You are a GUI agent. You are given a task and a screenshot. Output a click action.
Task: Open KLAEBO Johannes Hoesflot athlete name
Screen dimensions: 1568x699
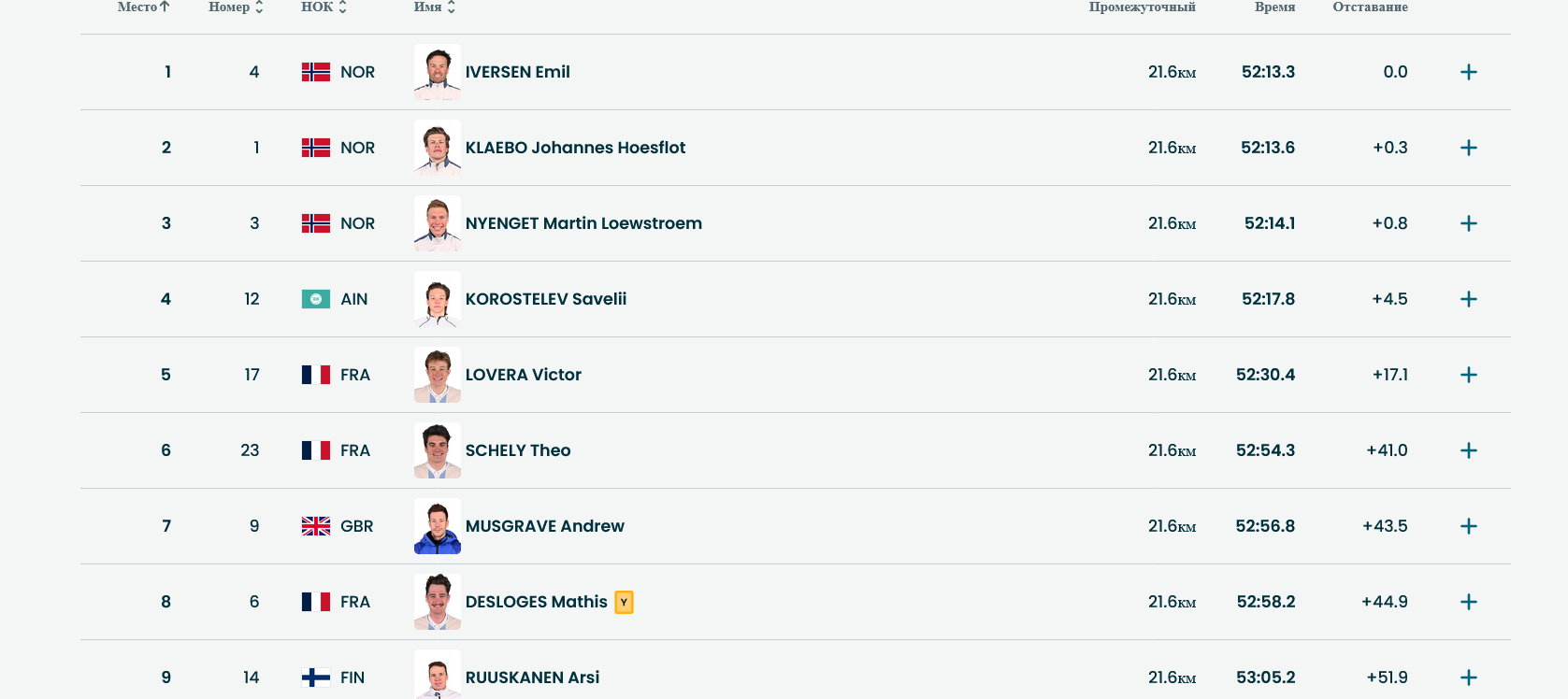pos(575,148)
